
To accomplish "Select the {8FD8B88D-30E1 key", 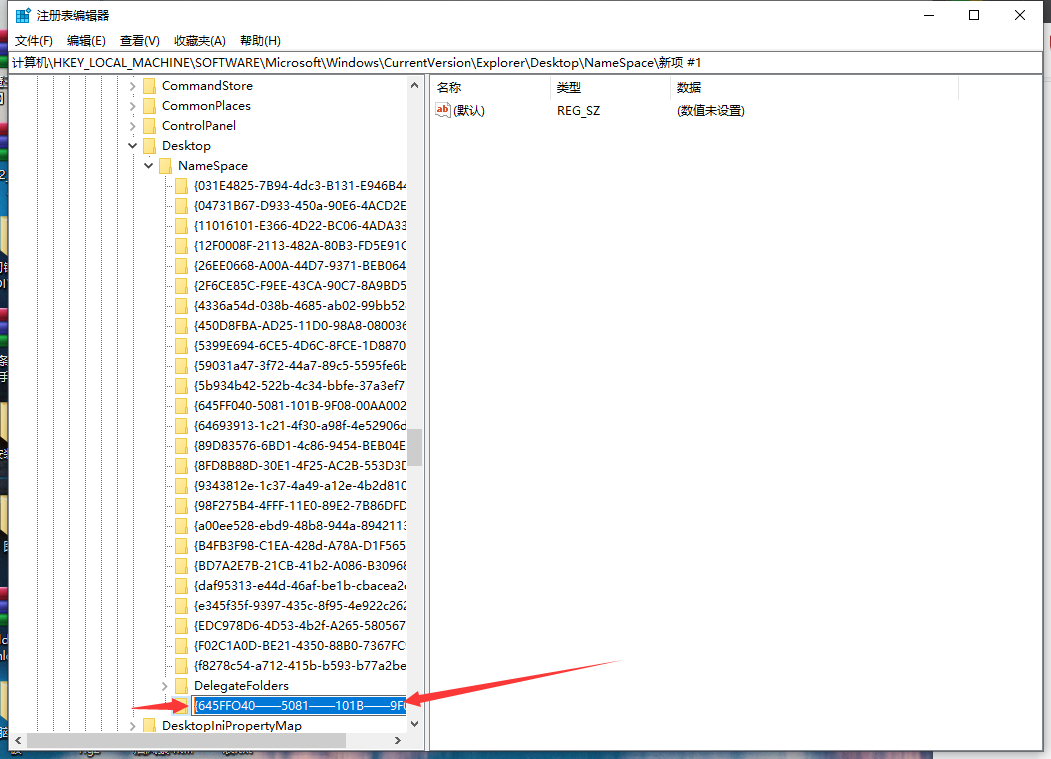I will pos(300,466).
